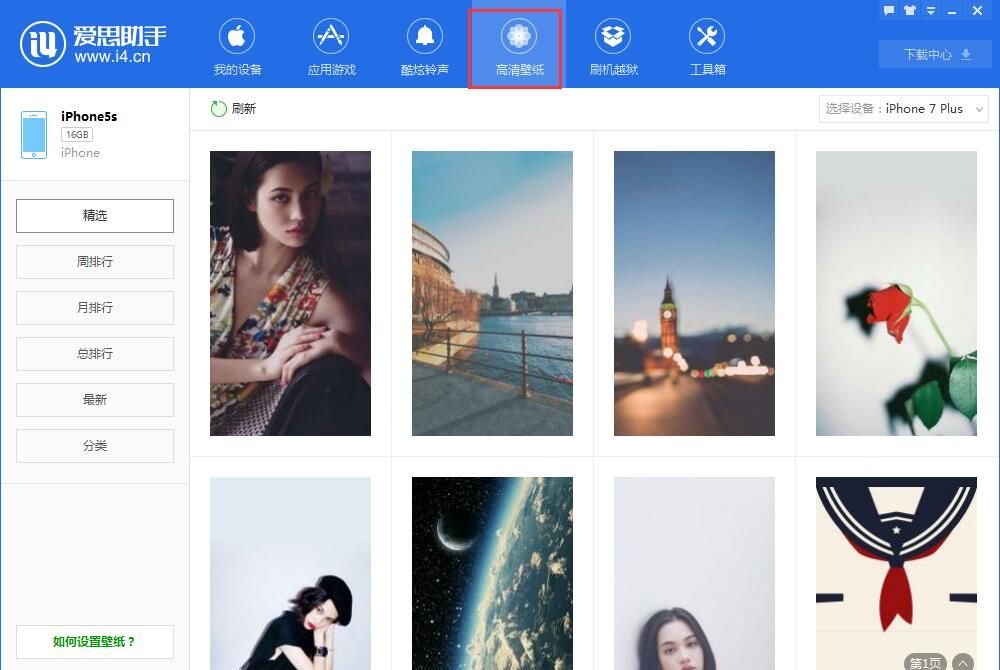Open the 如何设置壁纸 help link
This screenshot has width=1000, height=670.
[x=94, y=641]
